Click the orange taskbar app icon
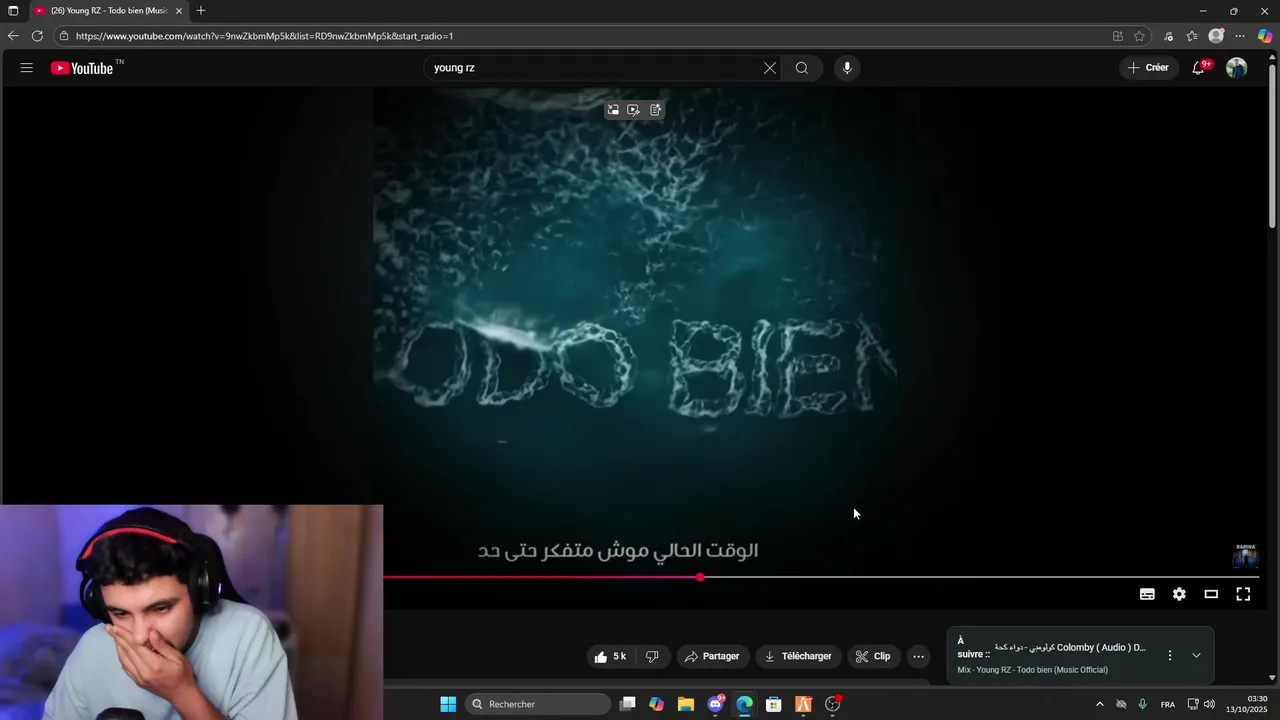The width and height of the screenshot is (1280, 720). pyautogui.click(x=803, y=704)
